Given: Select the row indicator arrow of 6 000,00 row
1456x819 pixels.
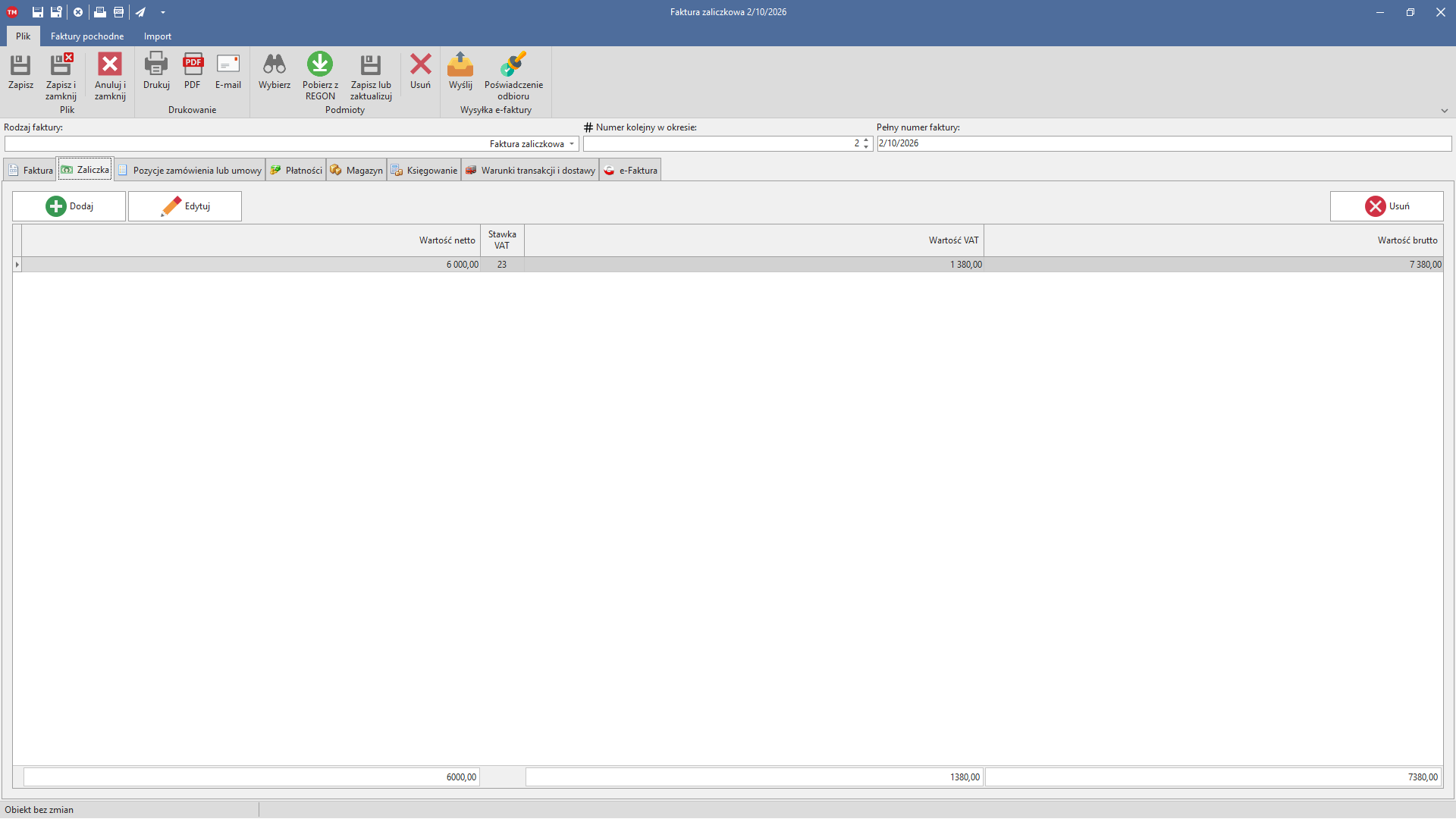Looking at the screenshot, I should tap(17, 265).
